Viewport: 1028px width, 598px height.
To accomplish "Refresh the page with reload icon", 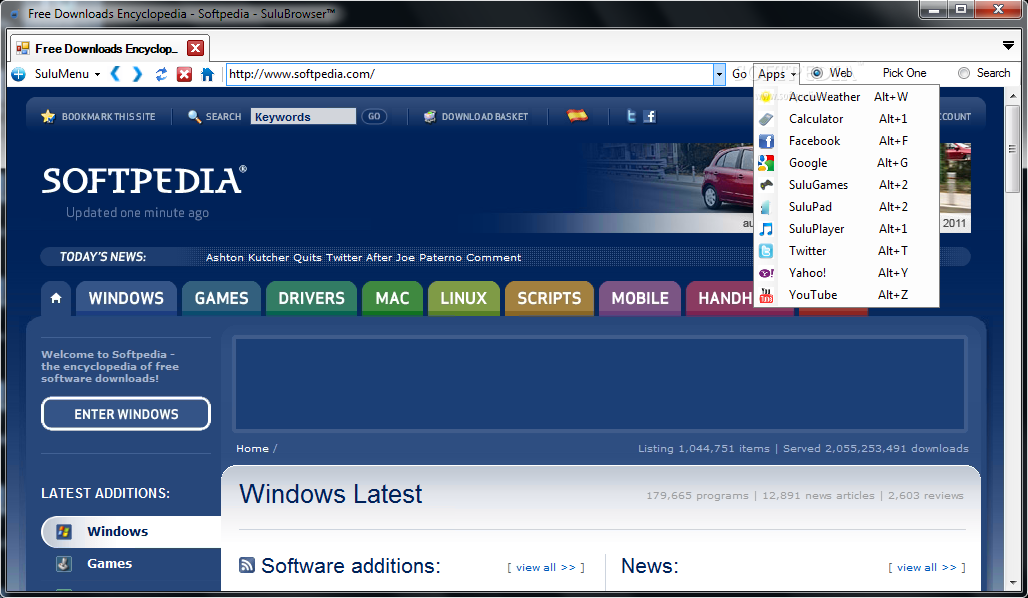I will click(161, 74).
